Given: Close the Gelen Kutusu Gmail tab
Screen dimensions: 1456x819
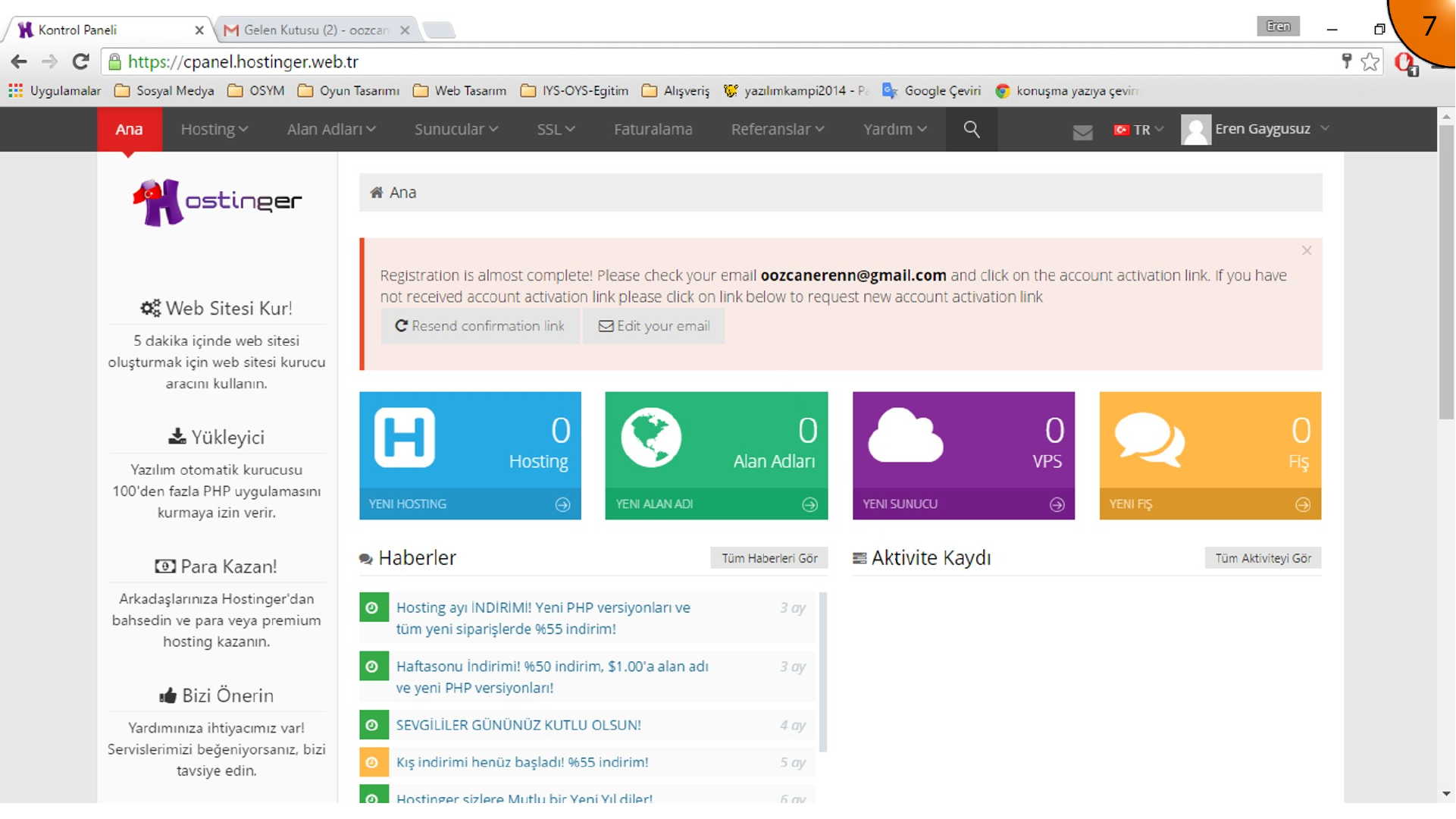Looking at the screenshot, I should click(405, 30).
